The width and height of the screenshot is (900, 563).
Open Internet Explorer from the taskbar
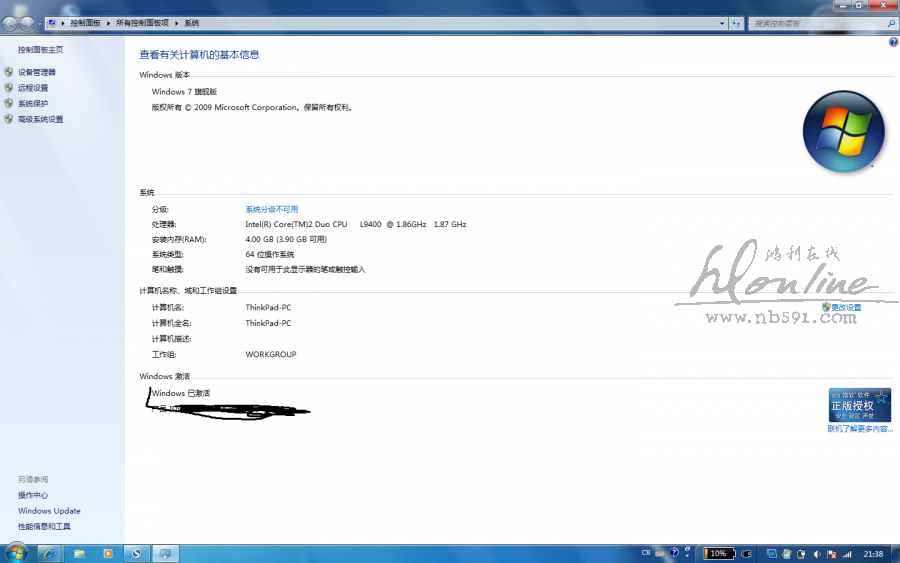pyautogui.click(x=48, y=553)
